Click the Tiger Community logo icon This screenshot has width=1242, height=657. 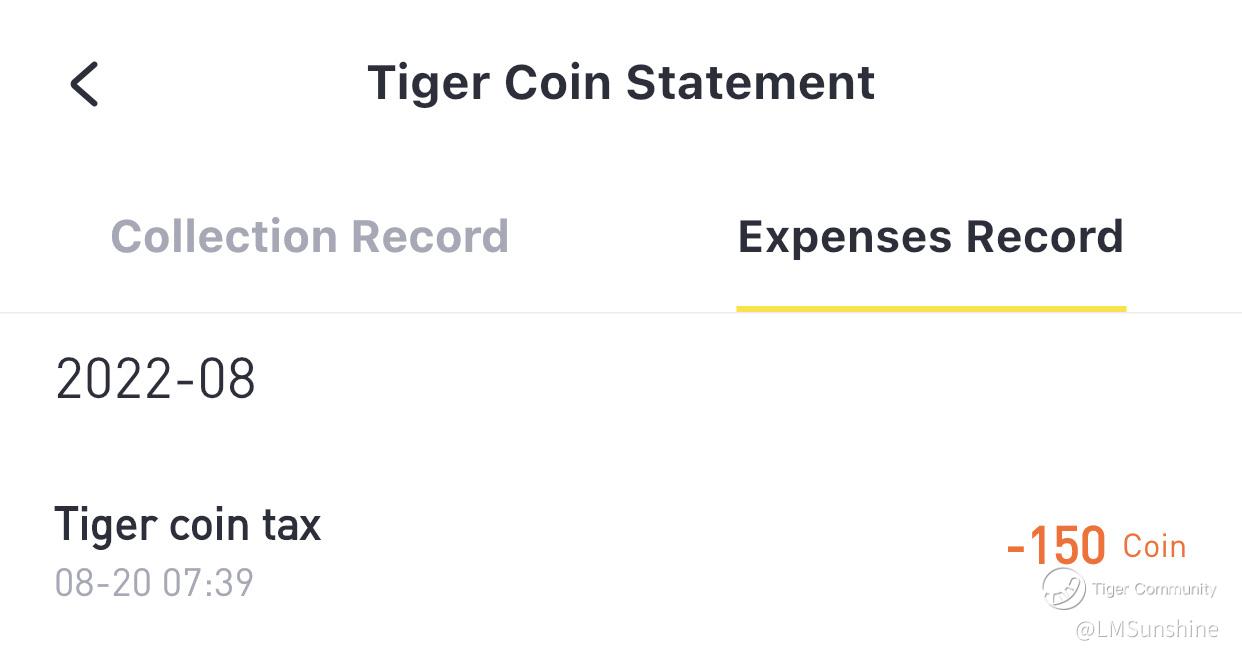[x=1063, y=589]
